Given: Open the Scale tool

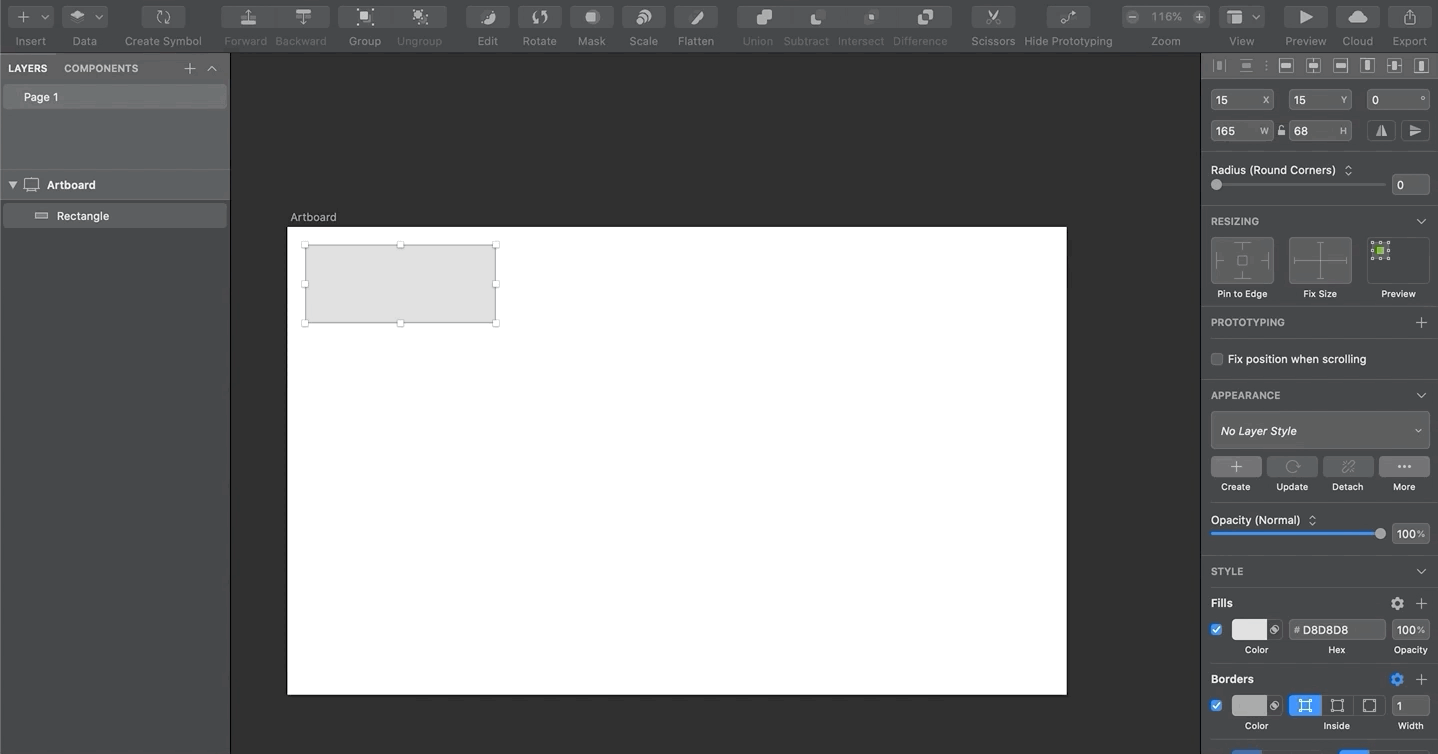Looking at the screenshot, I should [x=642, y=17].
